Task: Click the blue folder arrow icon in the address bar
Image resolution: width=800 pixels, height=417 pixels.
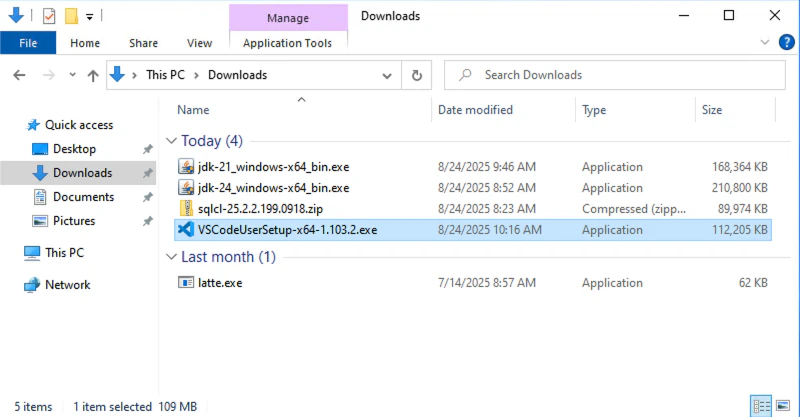Action: [117, 75]
